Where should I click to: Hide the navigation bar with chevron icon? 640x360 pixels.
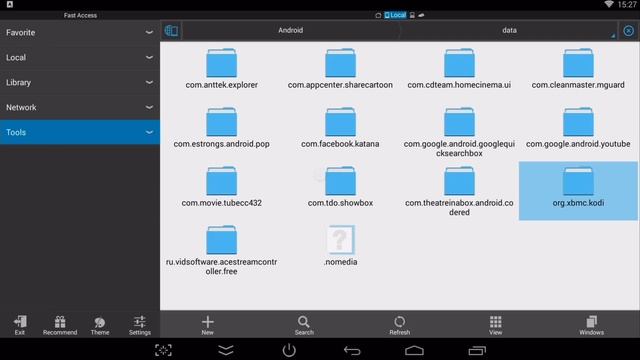click(x=226, y=350)
